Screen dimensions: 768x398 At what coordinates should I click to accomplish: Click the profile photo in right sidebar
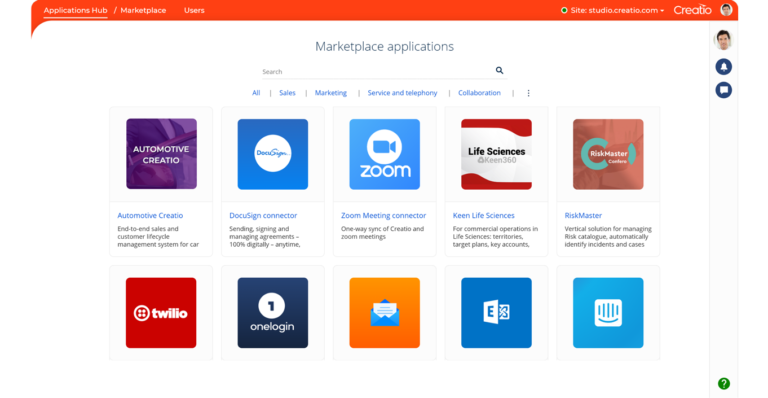coord(723,40)
